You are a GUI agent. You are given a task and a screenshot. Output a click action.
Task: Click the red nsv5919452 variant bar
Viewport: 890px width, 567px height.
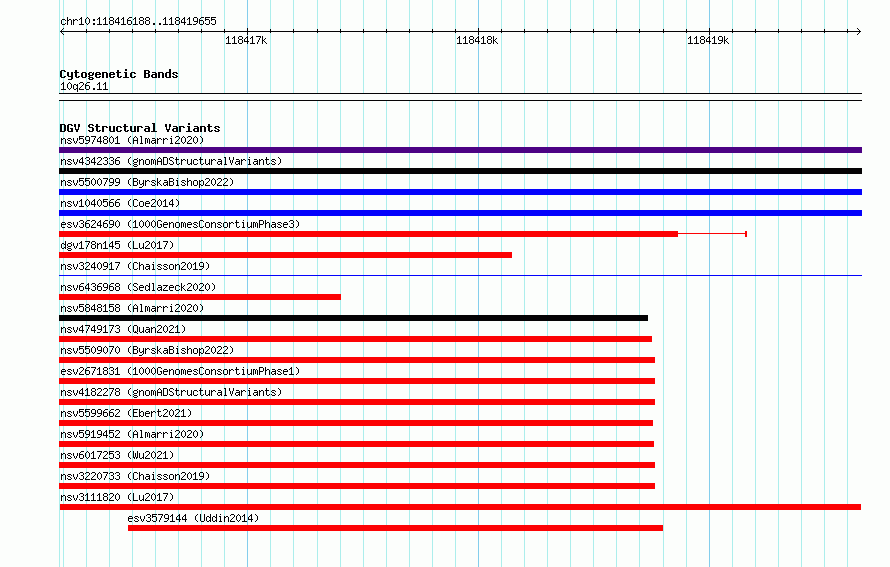click(x=356, y=444)
